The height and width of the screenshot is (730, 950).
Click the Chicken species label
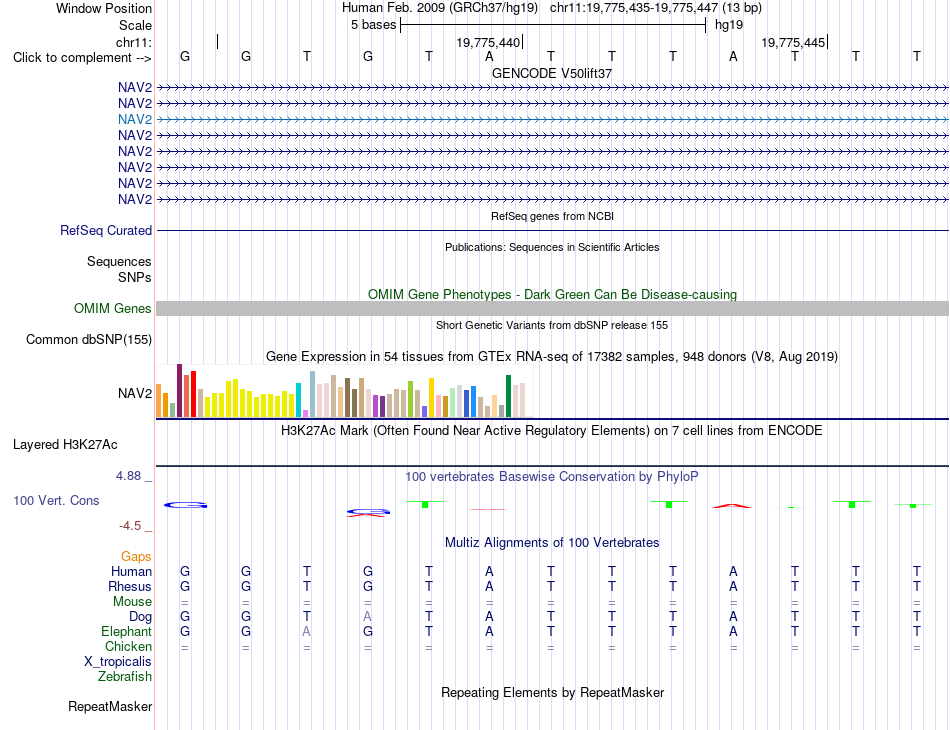click(x=128, y=646)
